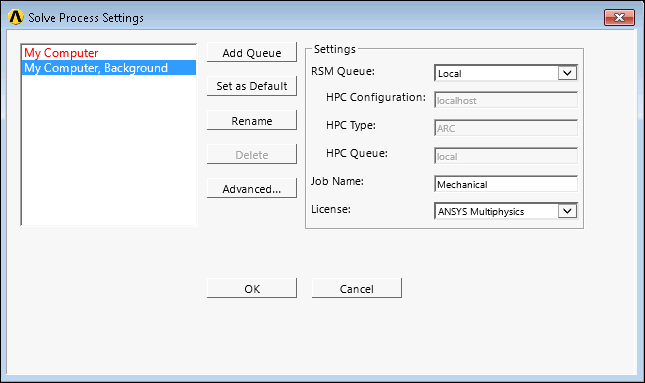Focus the Job Name Mechanical field
The width and height of the screenshot is (645, 383).
tap(506, 184)
